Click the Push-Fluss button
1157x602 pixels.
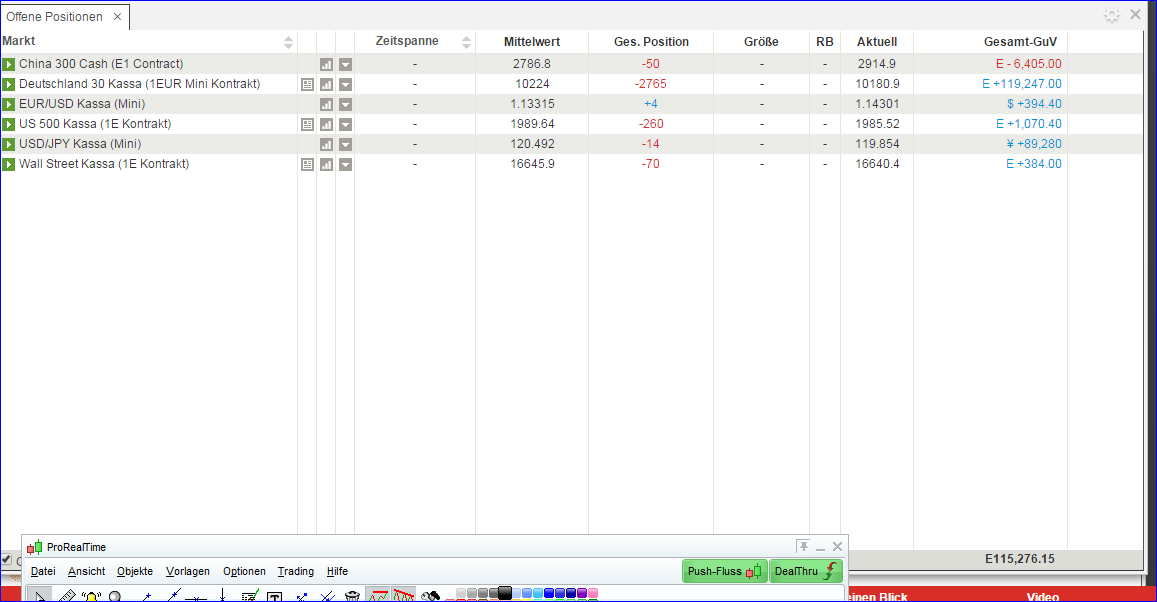click(x=723, y=571)
